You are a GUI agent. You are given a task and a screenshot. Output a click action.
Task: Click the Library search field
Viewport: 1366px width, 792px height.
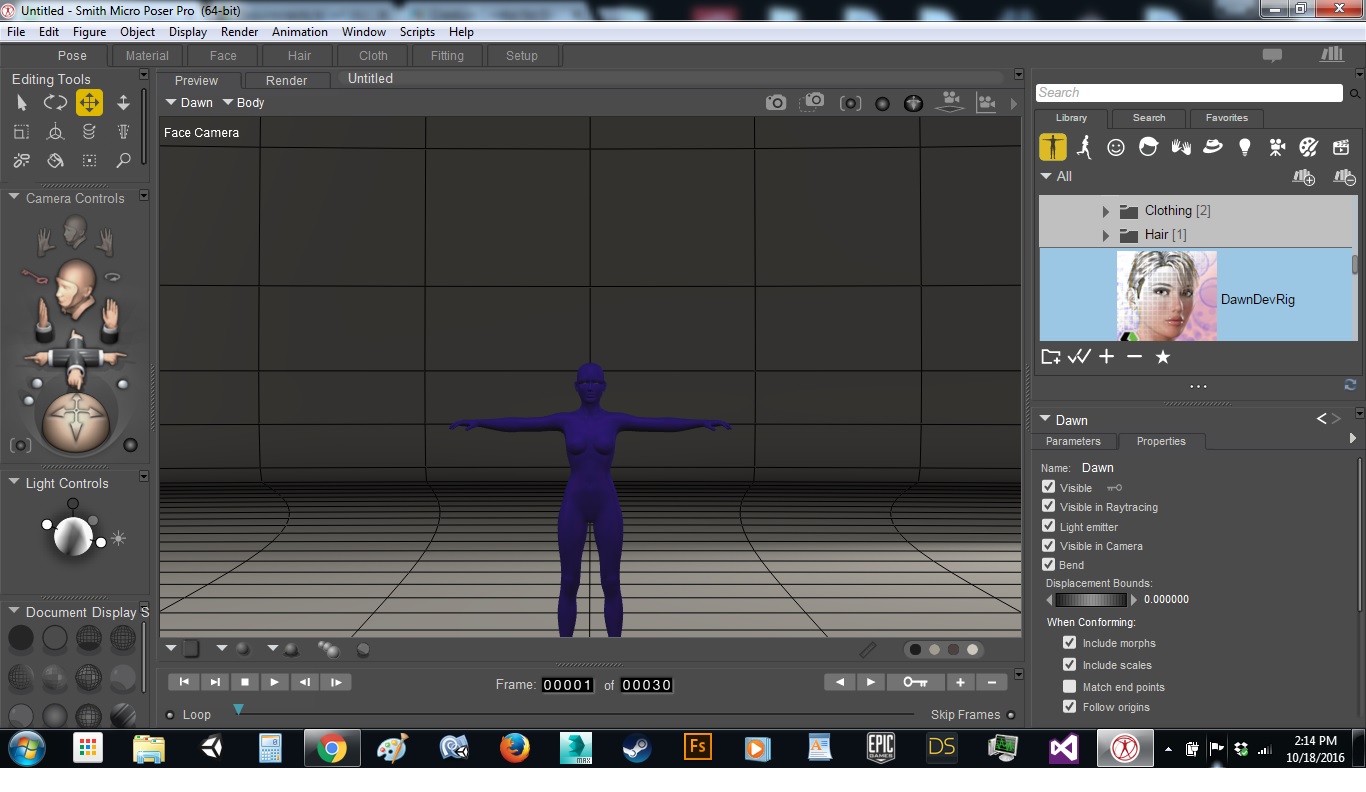tap(1188, 93)
